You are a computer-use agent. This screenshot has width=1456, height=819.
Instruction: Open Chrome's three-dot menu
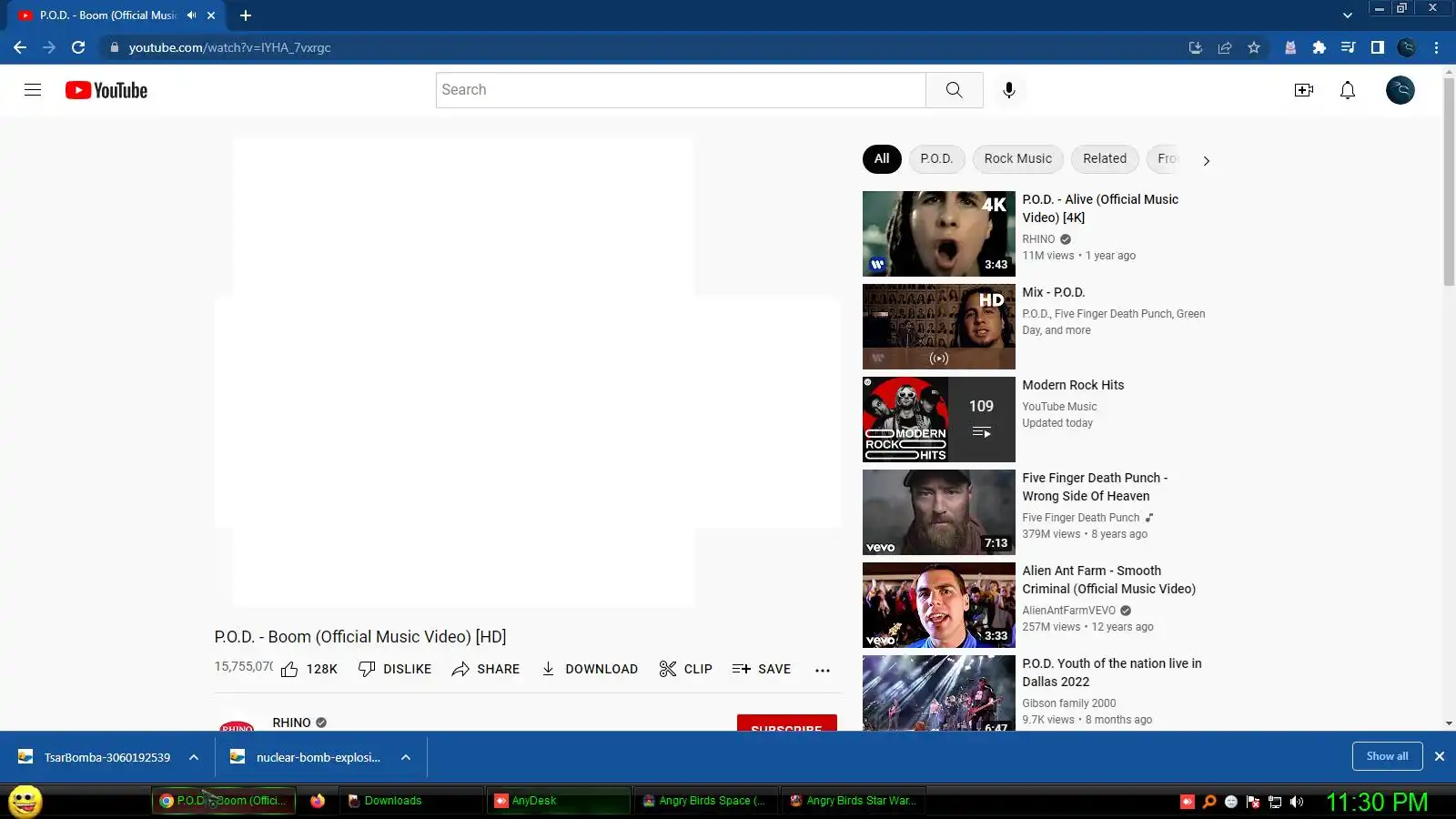click(x=1437, y=47)
